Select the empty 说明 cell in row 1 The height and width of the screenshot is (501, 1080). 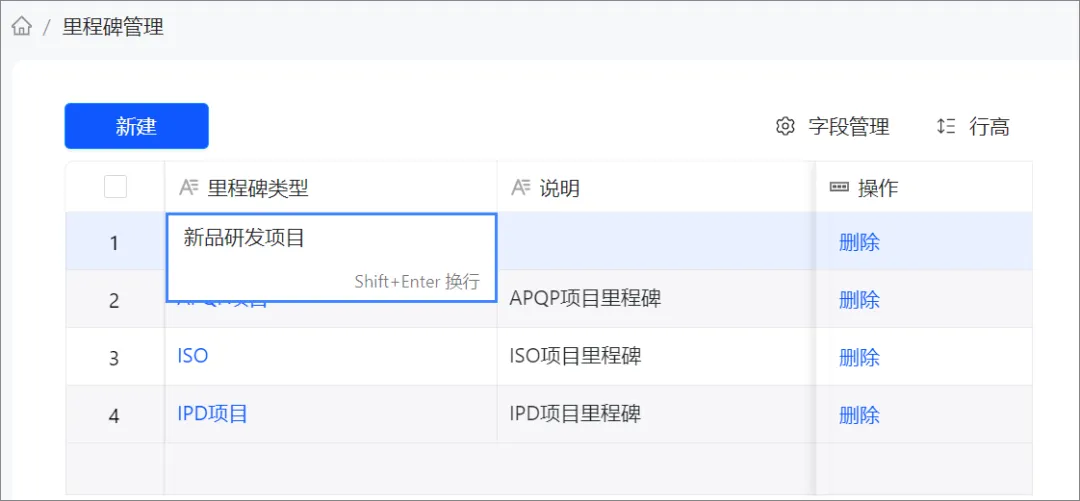pos(656,241)
